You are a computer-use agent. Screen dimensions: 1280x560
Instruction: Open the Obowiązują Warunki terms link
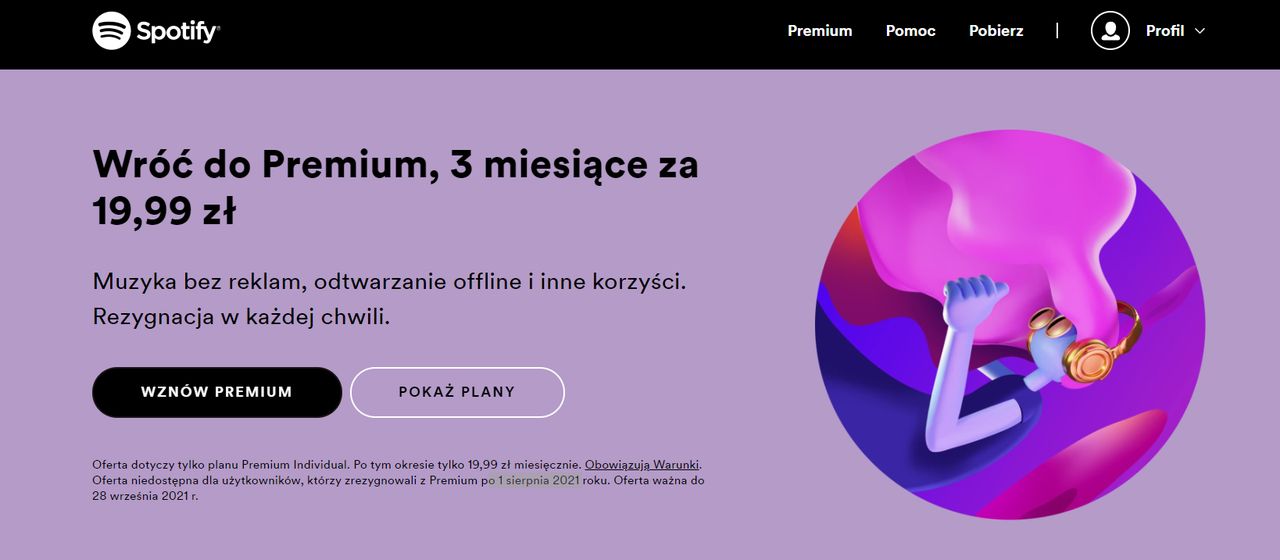[643, 464]
